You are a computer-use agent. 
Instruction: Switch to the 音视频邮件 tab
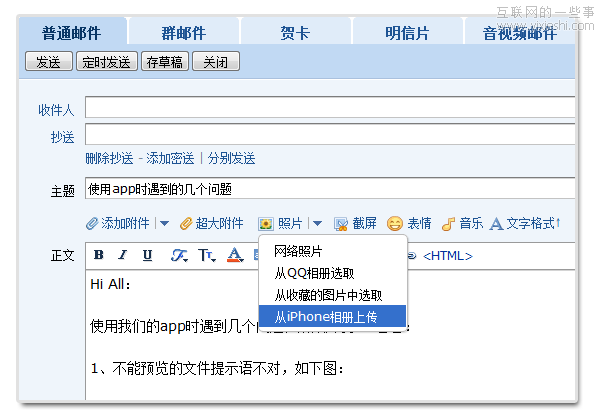[520, 33]
